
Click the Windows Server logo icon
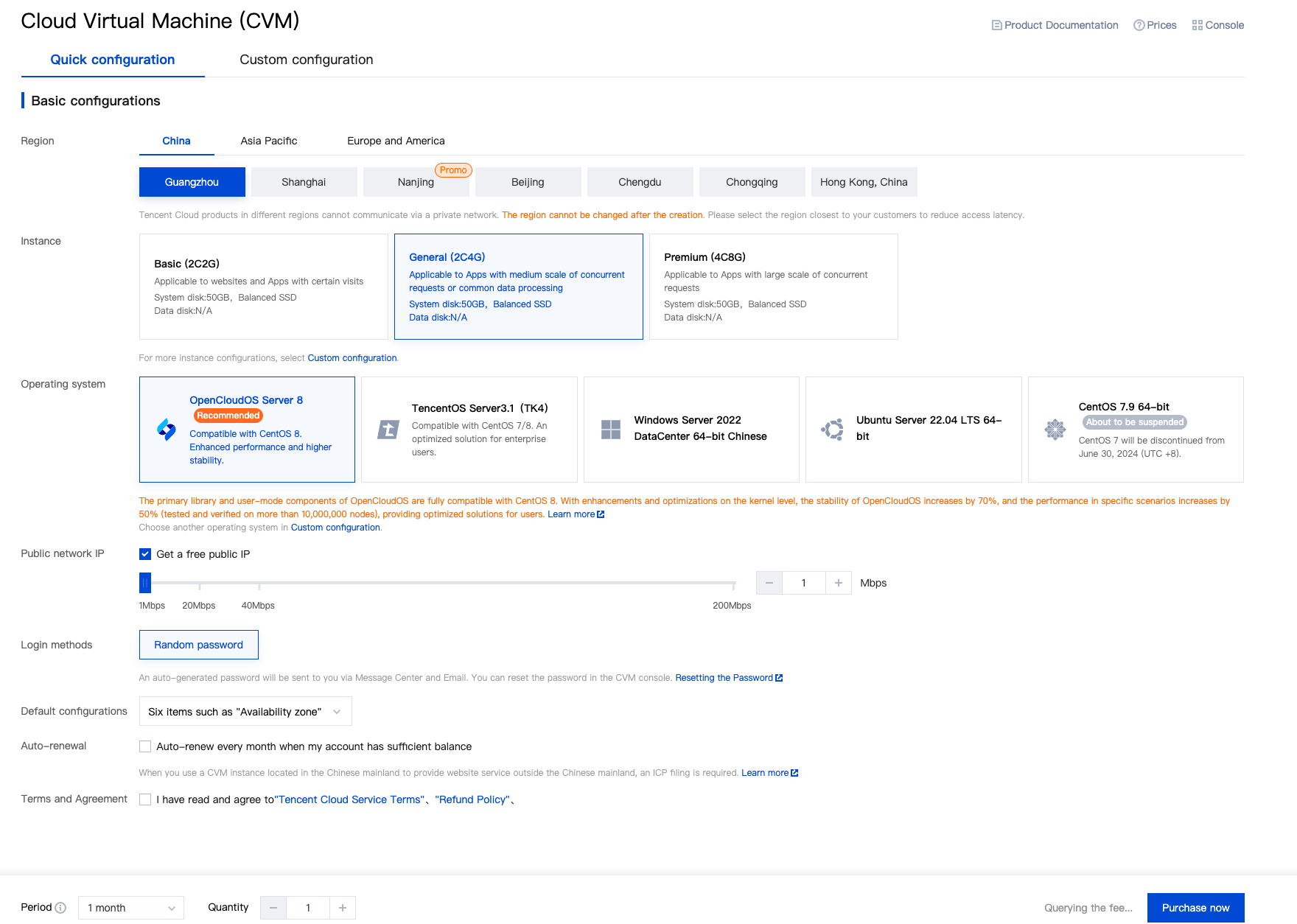point(611,430)
